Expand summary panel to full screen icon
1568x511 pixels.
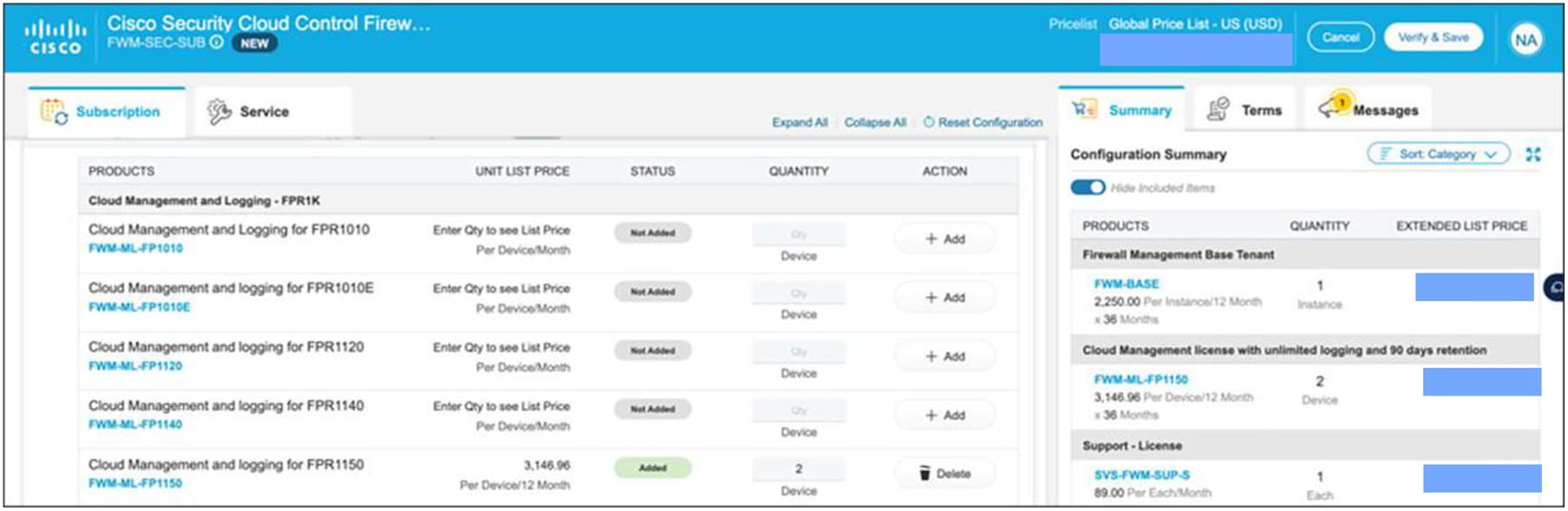(1533, 154)
